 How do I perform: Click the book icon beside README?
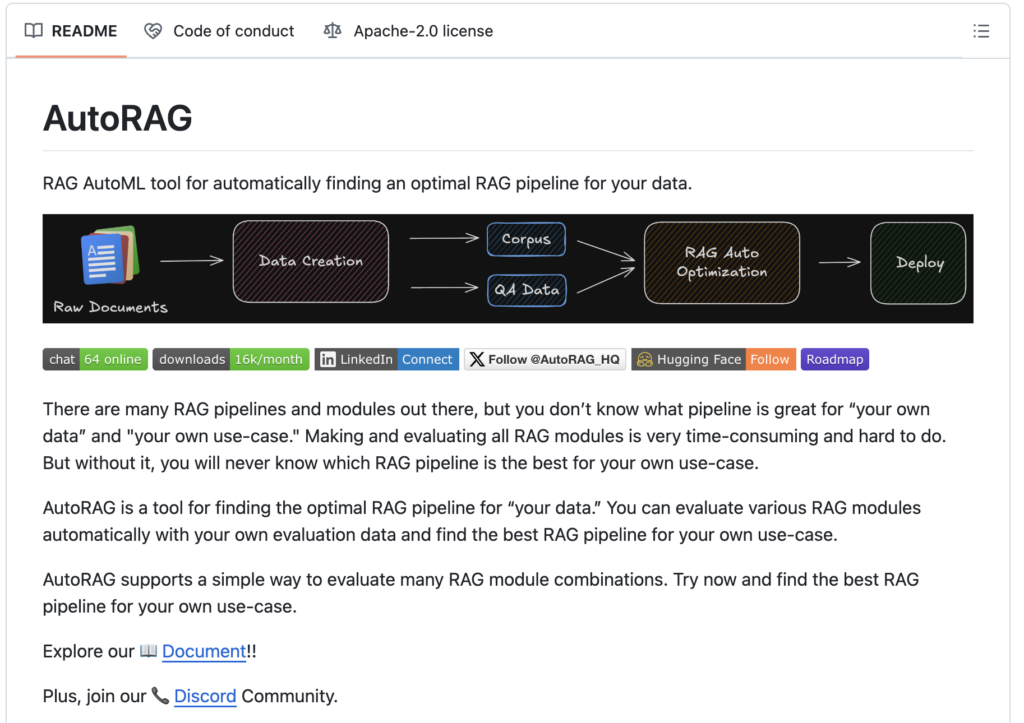(x=34, y=31)
